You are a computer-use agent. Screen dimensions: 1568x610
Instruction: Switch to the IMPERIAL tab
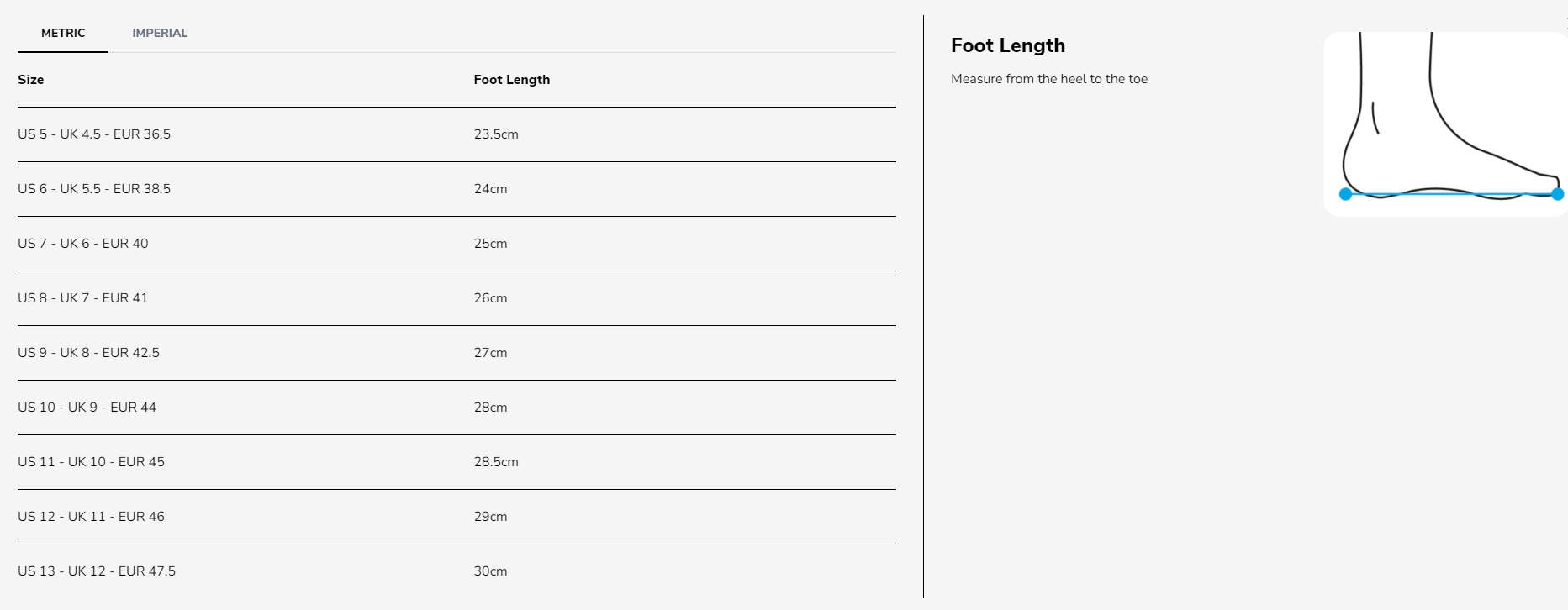pyautogui.click(x=160, y=33)
